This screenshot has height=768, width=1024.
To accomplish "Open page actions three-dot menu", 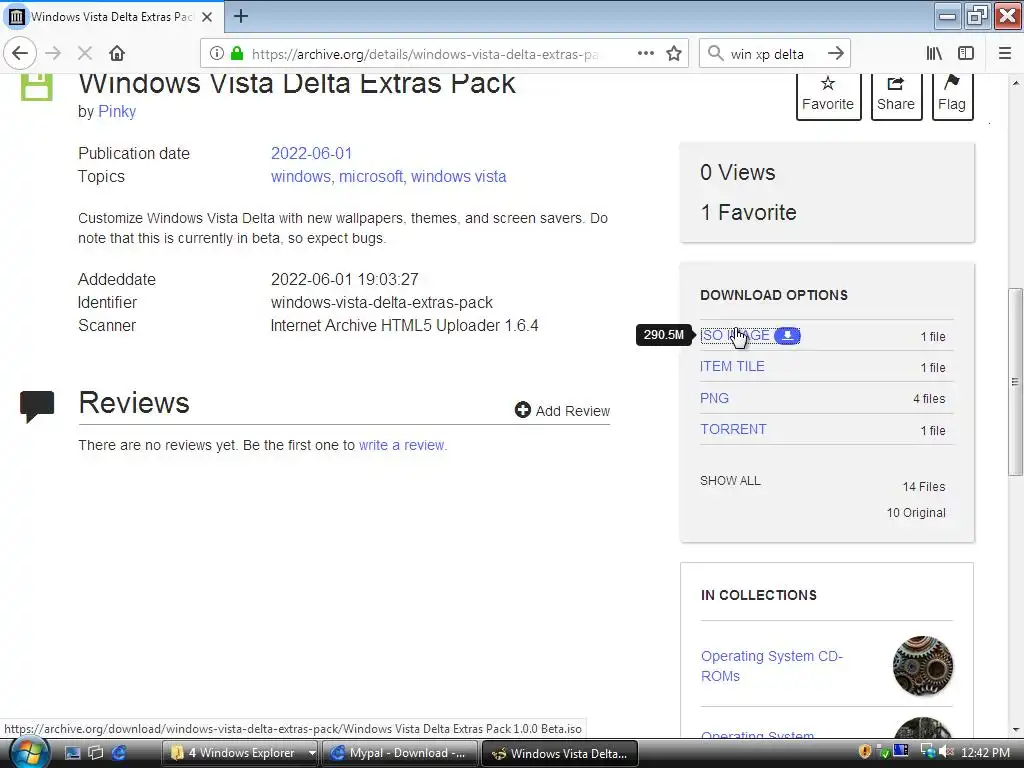I will (646, 54).
